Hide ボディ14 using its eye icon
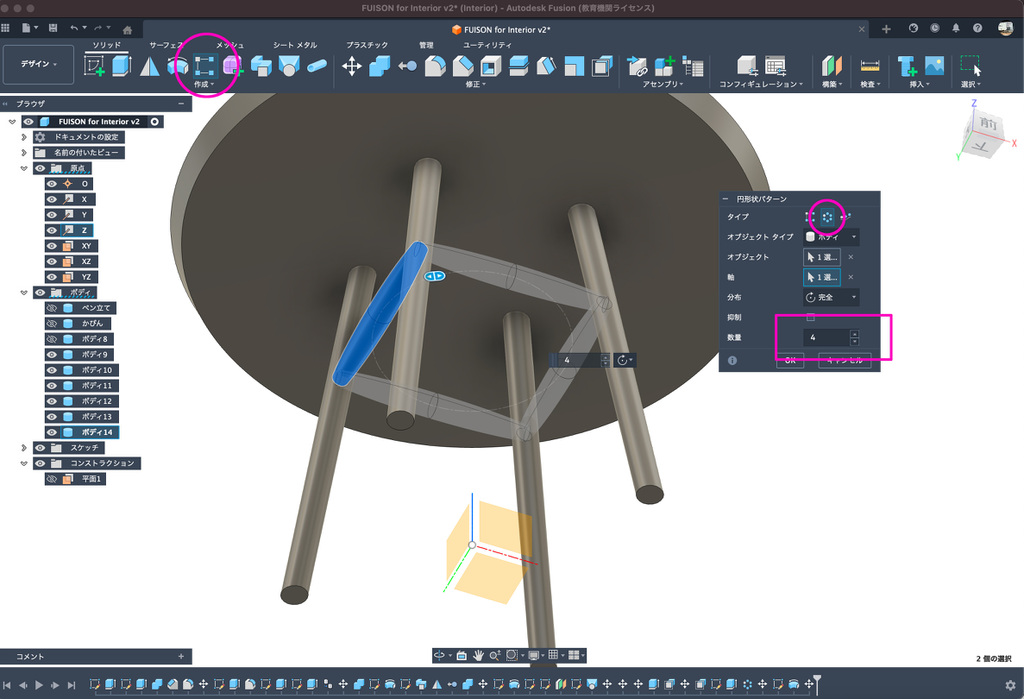1024x699 pixels. (51, 432)
